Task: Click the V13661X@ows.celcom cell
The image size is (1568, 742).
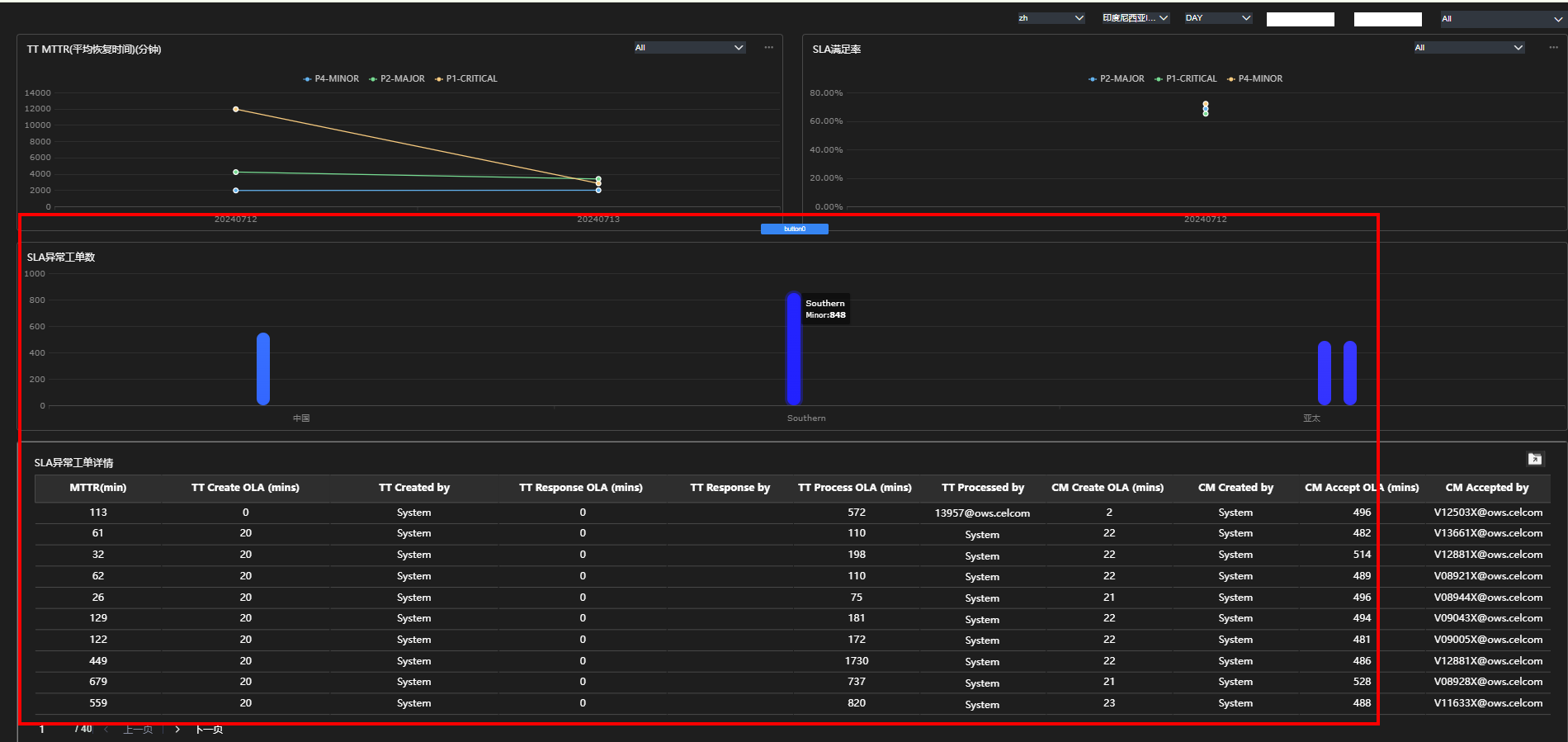Action: click(1488, 533)
